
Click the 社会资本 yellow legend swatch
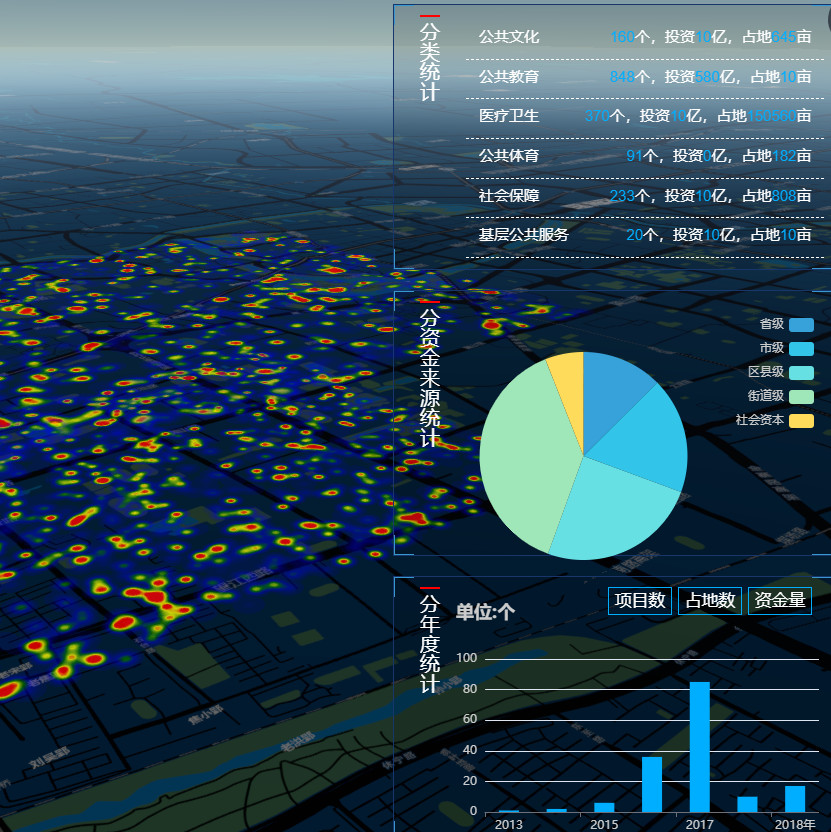click(x=800, y=420)
